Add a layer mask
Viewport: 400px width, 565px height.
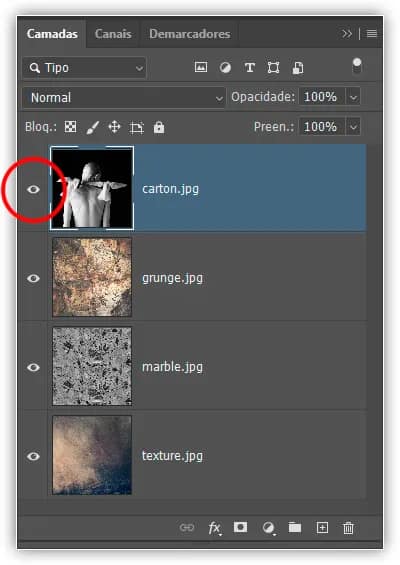click(x=240, y=528)
